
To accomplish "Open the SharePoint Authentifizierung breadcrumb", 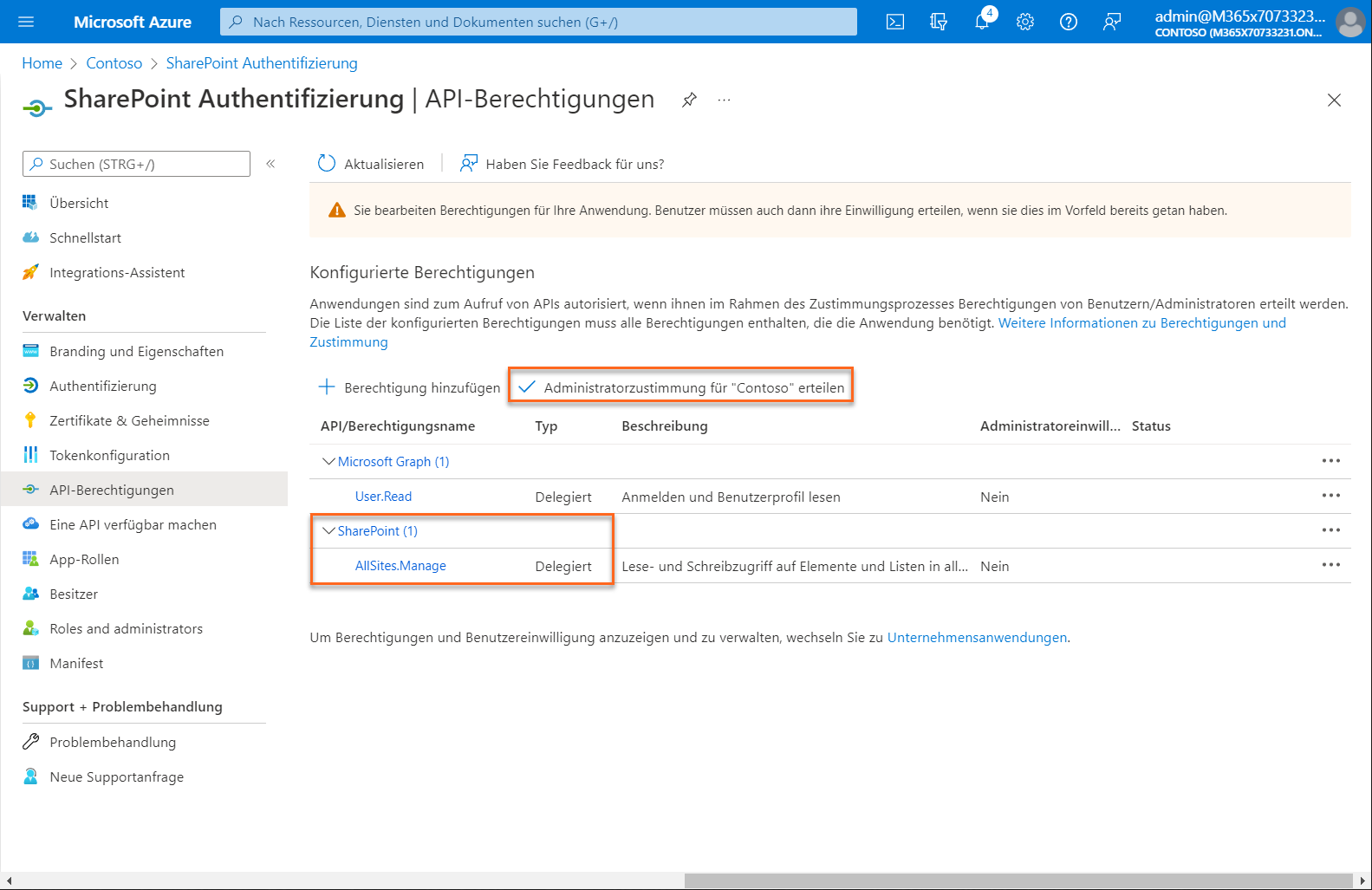I will (262, 63).
